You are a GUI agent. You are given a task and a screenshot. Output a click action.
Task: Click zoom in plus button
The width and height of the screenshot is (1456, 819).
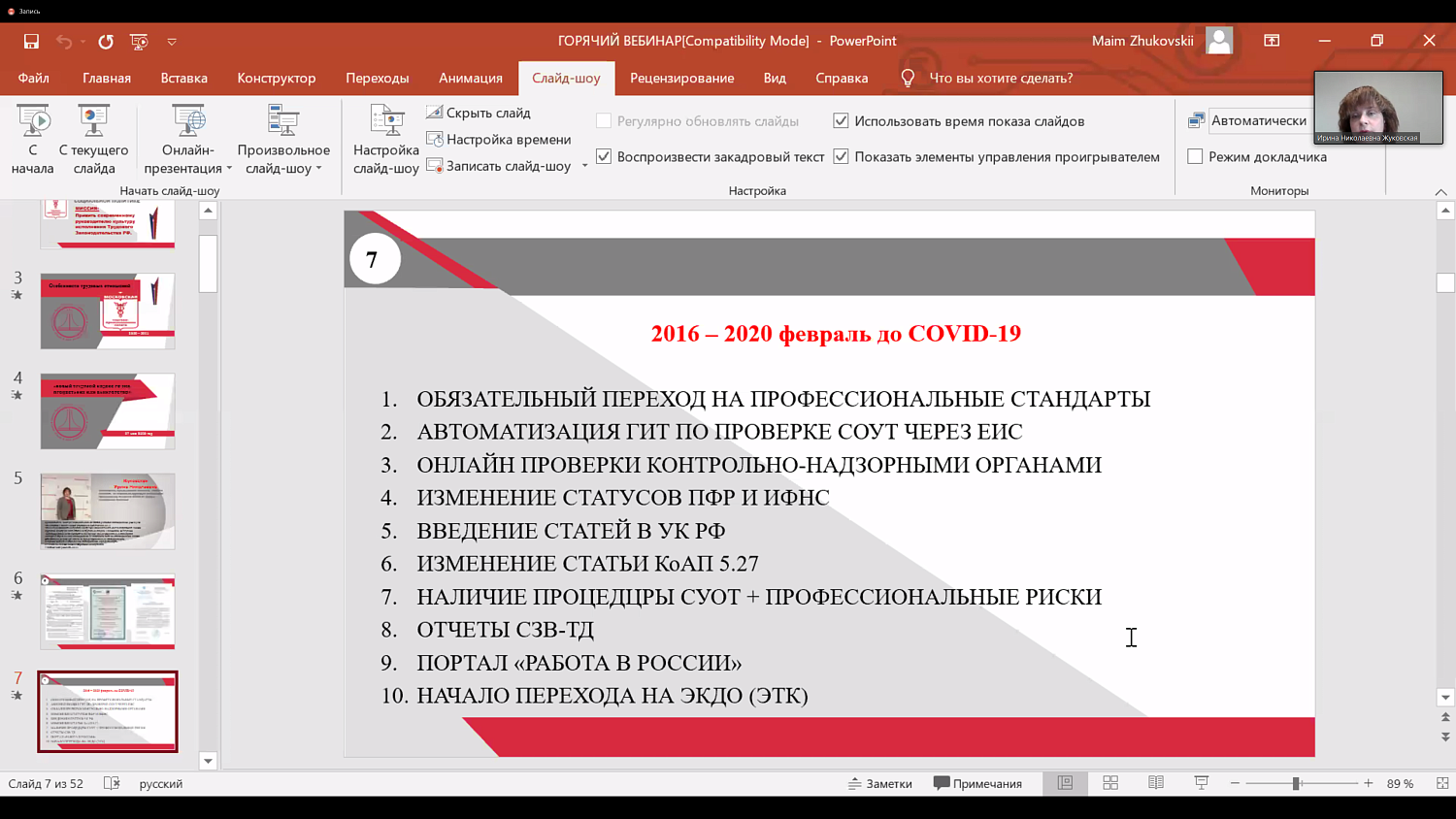tap(1368, 783)
